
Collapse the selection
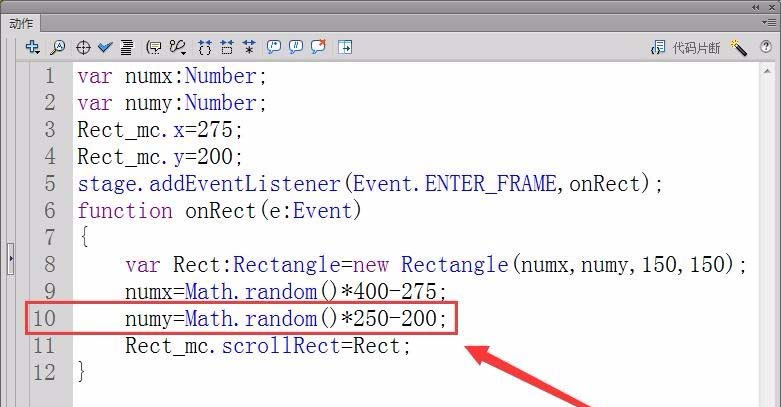[x=227, y=47]
